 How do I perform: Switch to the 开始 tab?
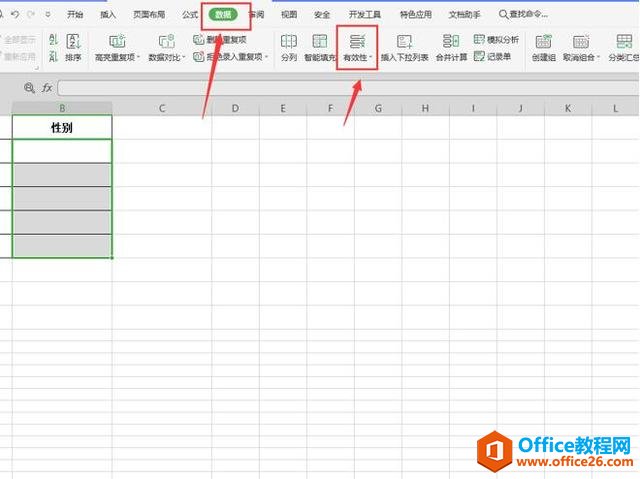75,15
